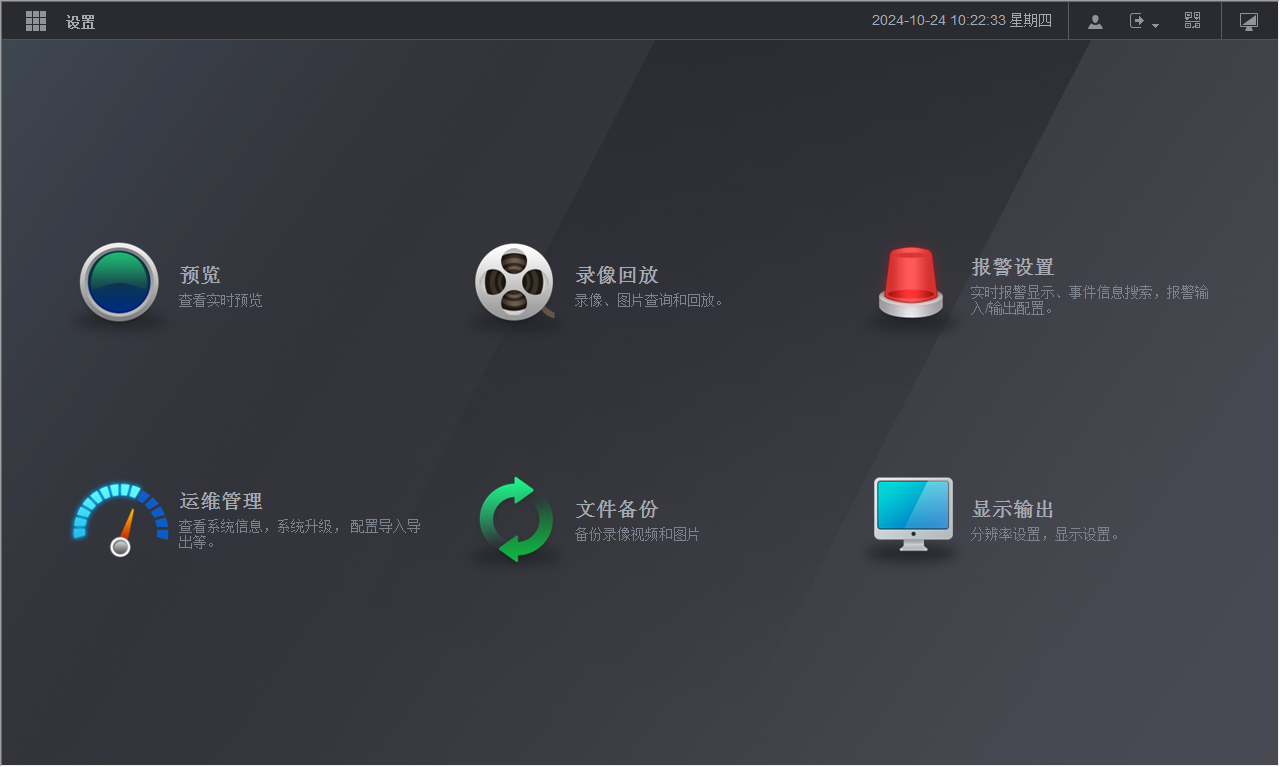The image size is (1280, 767).
Task: Click the 分辨率设置，显示设置 description text
Action: [1045, 535]
